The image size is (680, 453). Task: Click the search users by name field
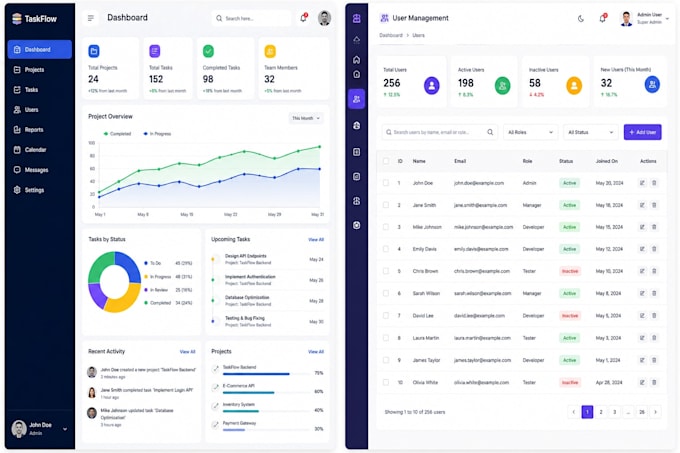pos(439,132)
